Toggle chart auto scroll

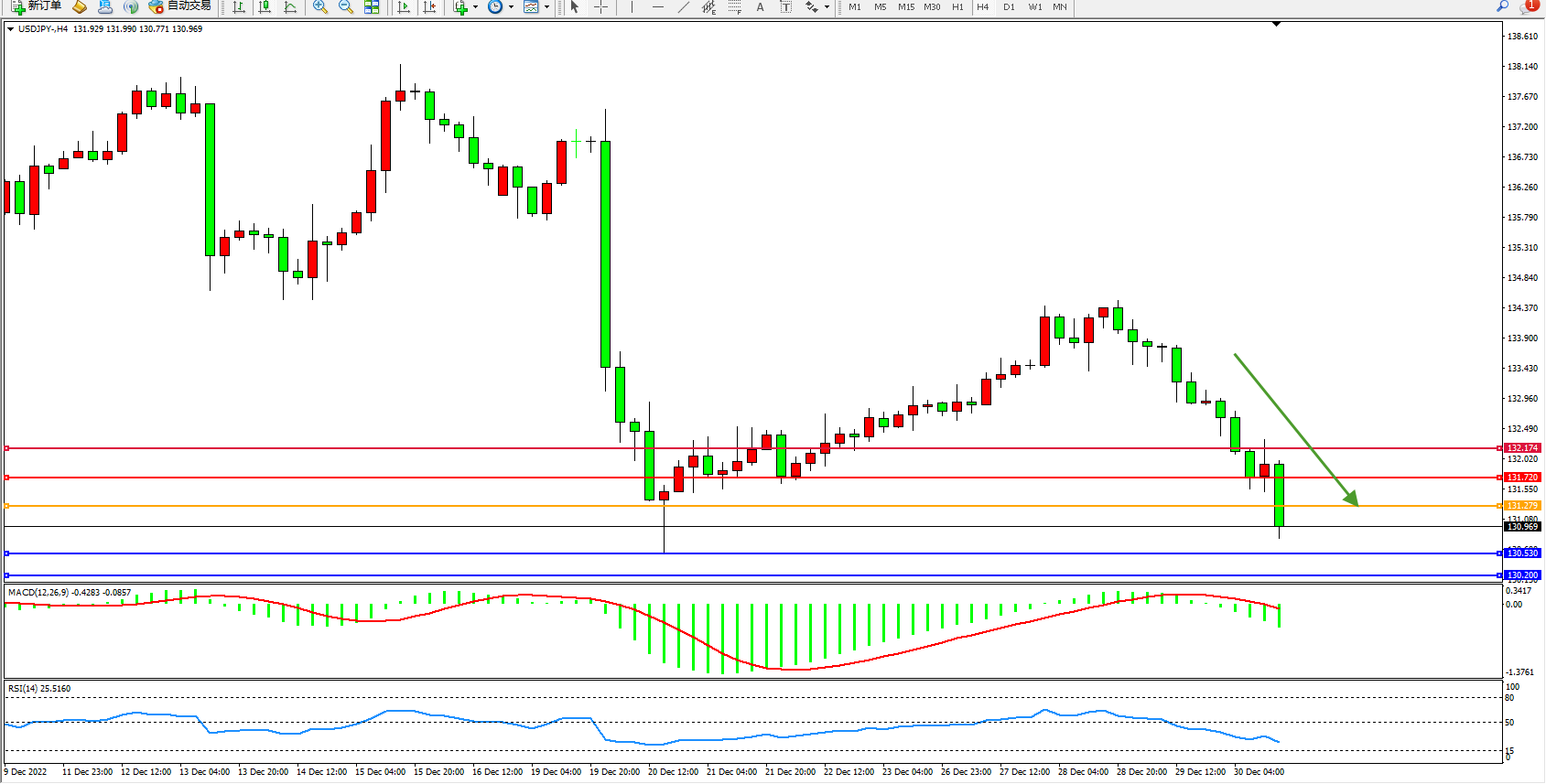click(x=404, y=7)
